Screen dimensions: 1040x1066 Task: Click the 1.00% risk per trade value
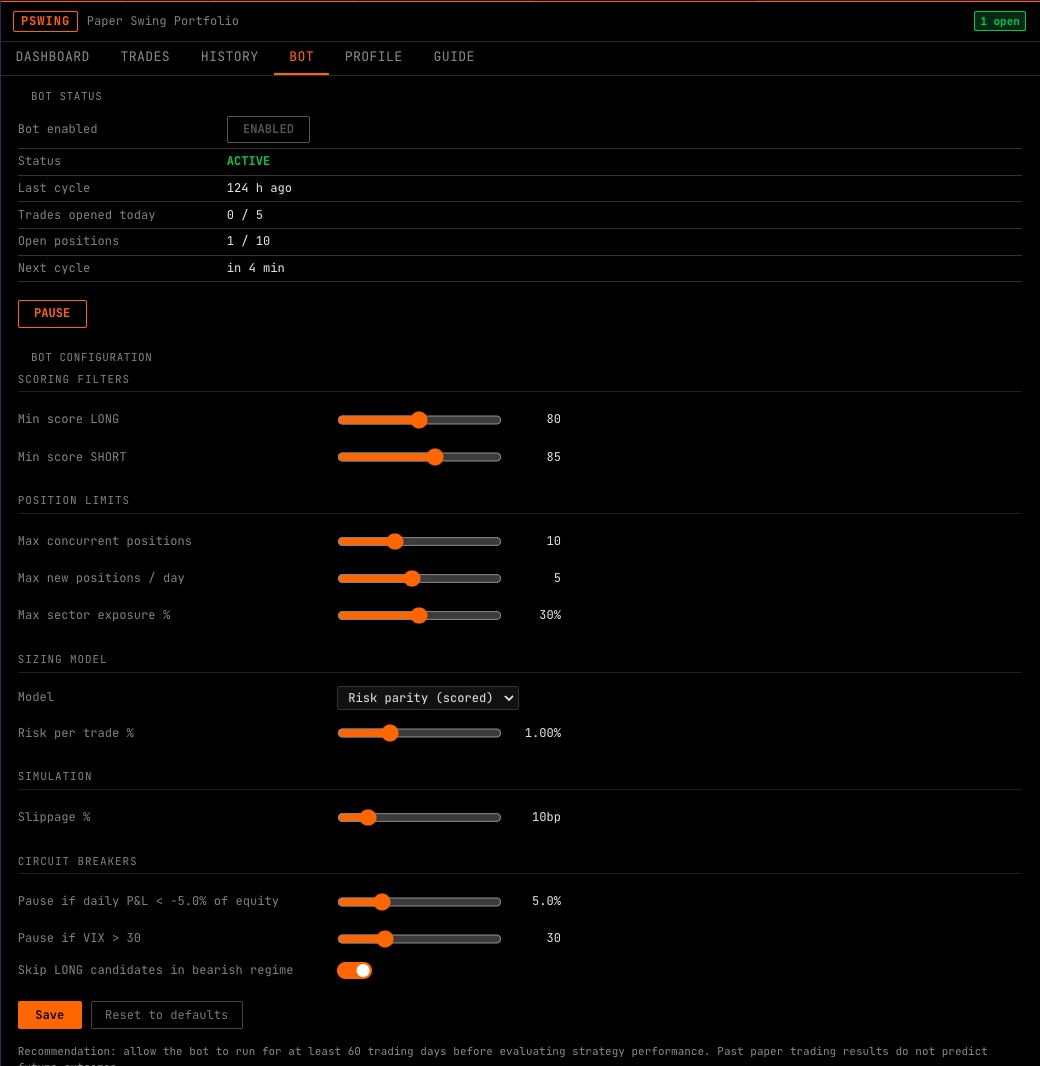(x=542, y=733)
